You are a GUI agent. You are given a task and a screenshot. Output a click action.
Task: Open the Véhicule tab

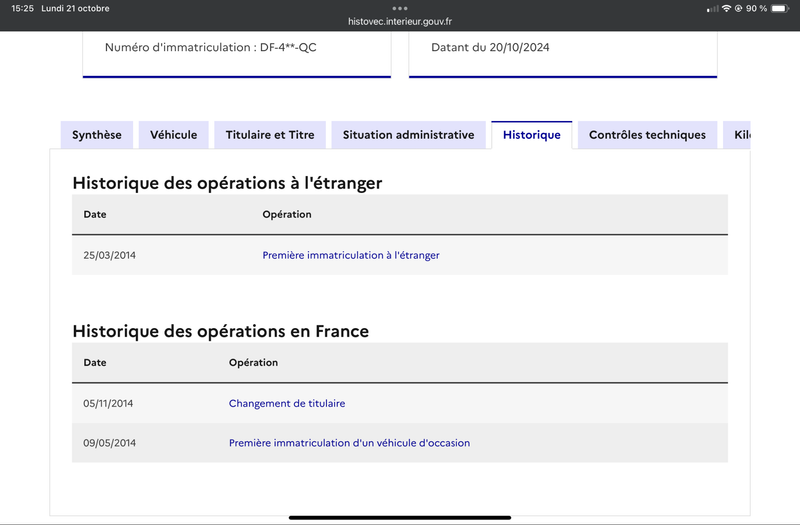tap(173, 135)
